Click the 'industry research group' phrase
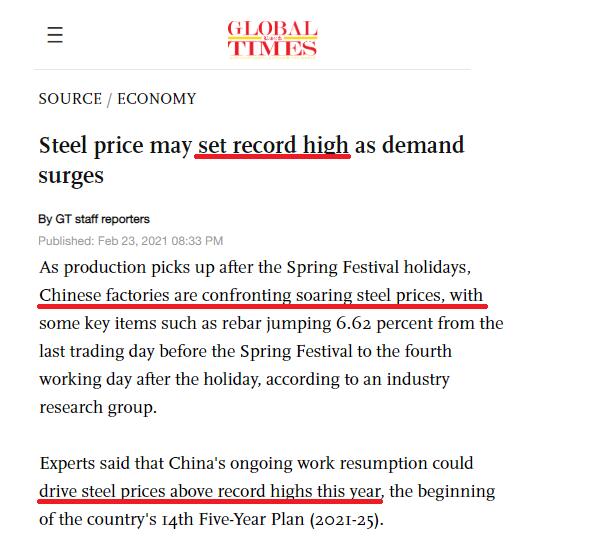The width and height of the screenshot is (595, 547). [x=244, y=393]
